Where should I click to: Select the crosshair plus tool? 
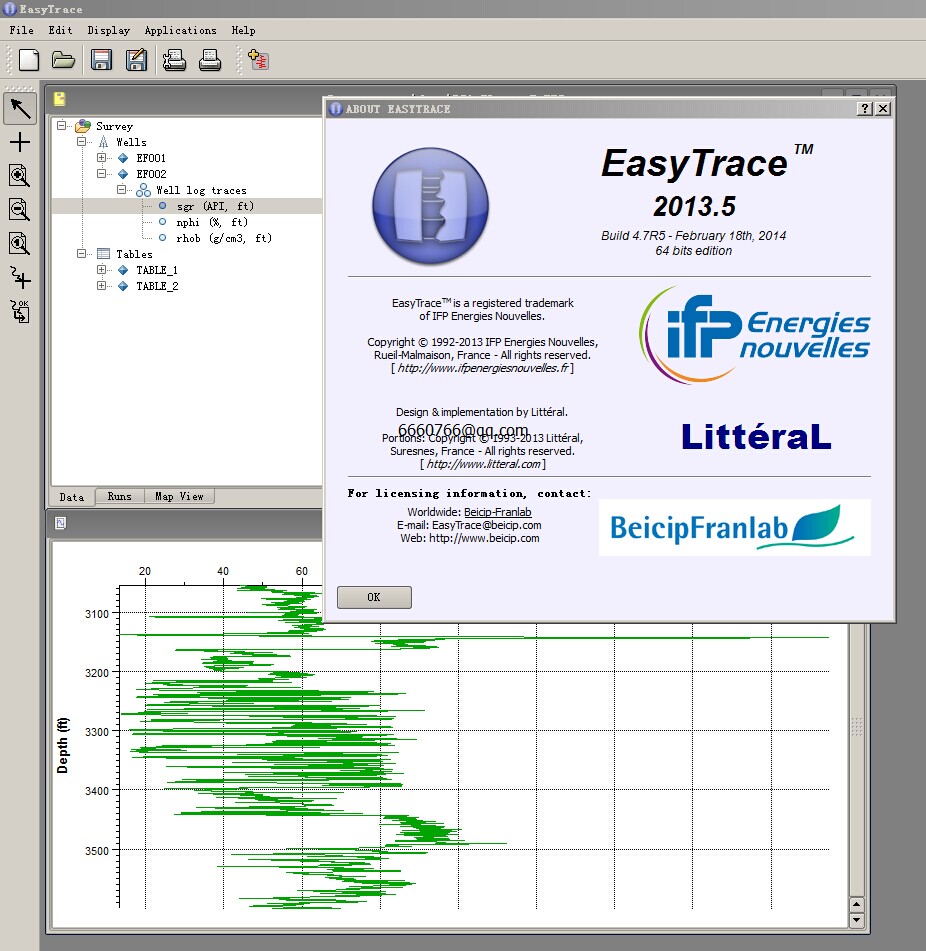20,142
